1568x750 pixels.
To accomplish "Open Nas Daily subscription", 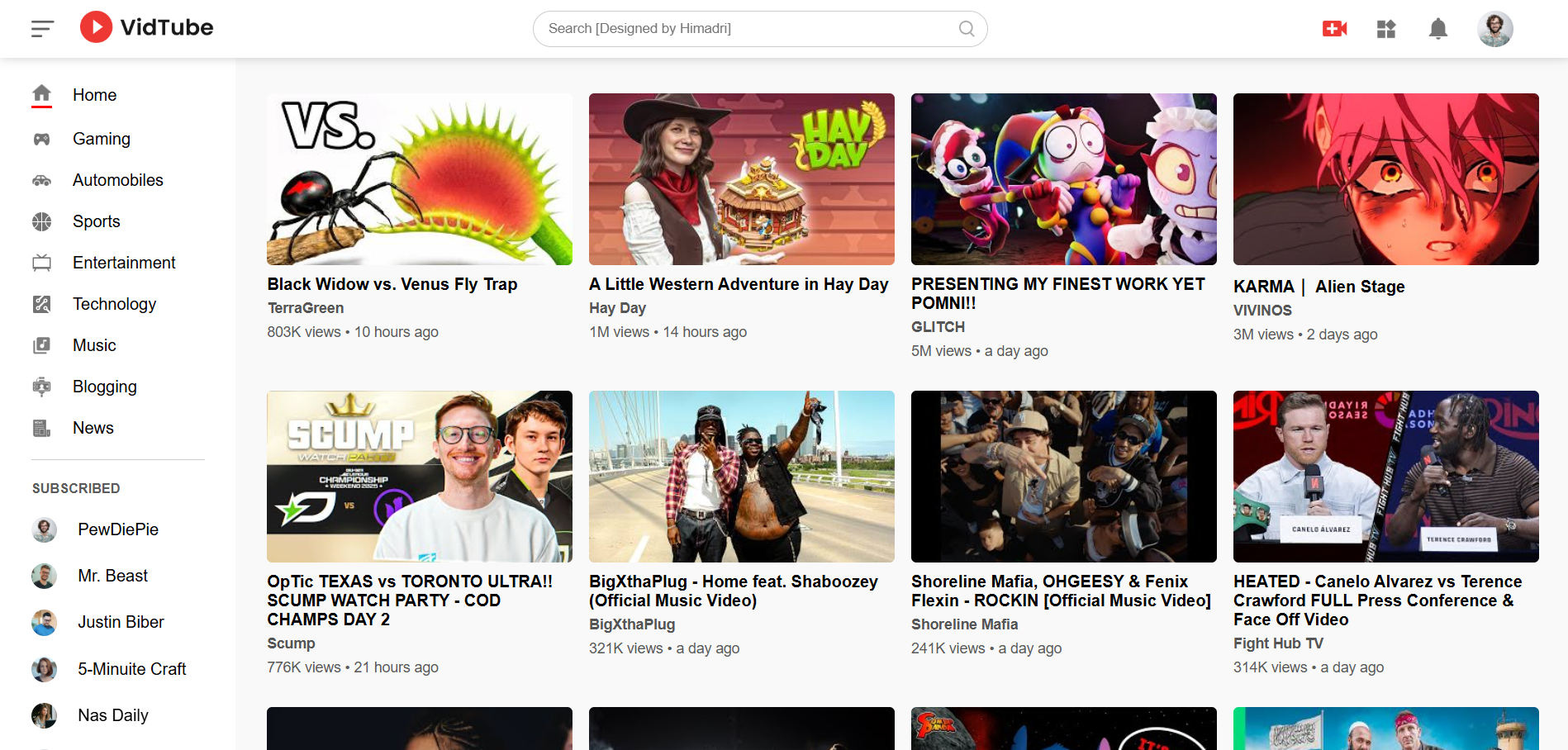I will [113, 715].
